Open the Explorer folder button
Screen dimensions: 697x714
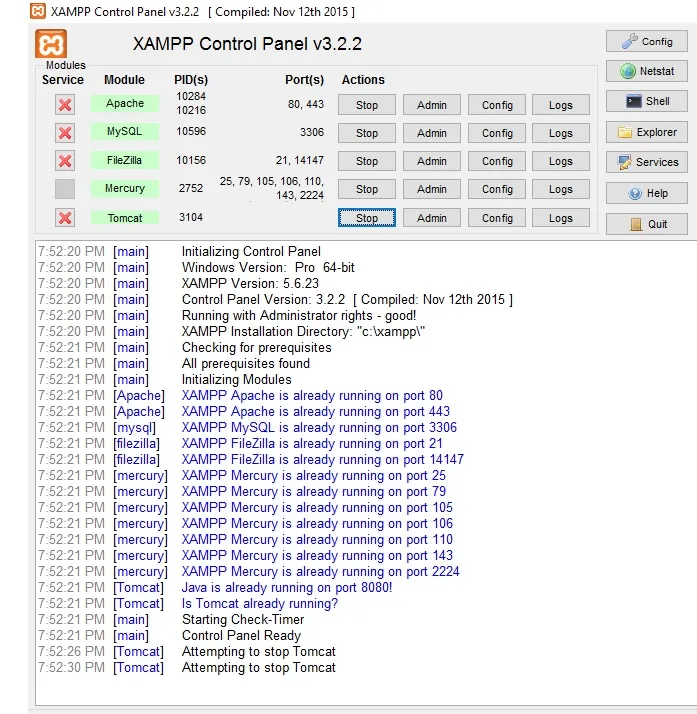[x=646, y=132]
